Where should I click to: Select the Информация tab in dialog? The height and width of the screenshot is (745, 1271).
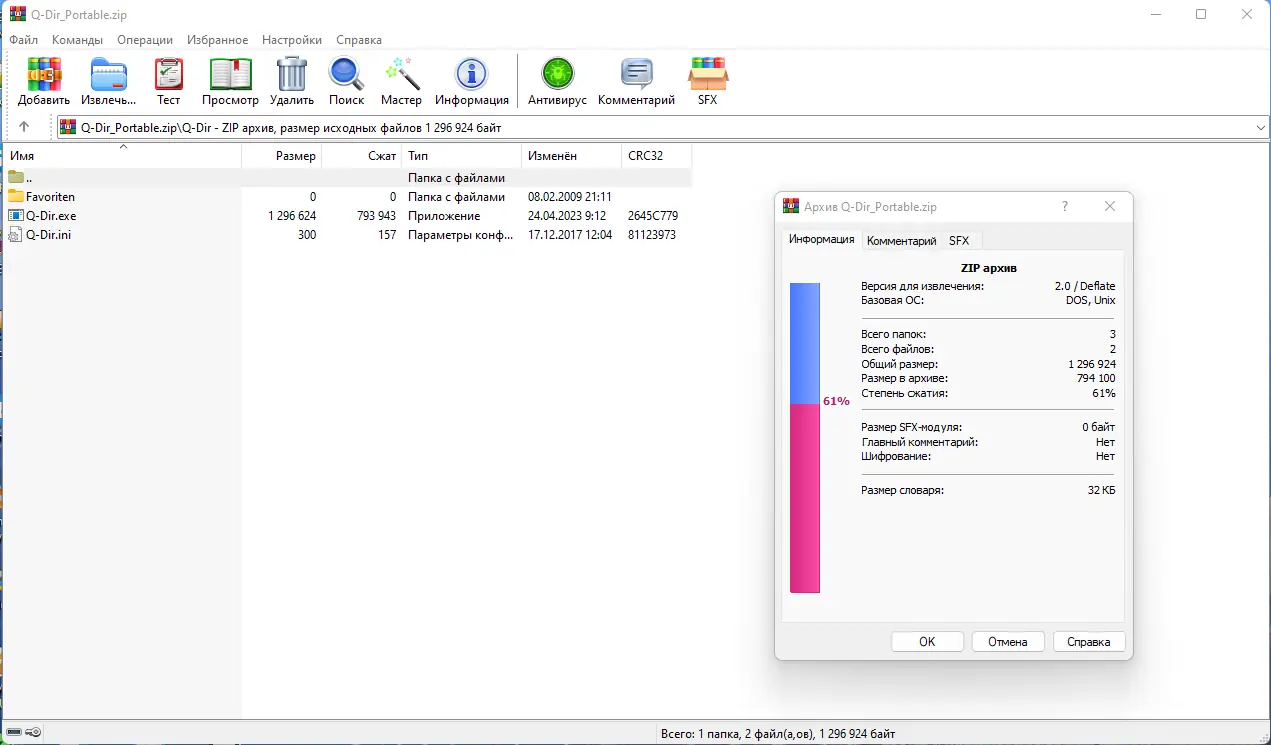pyautogui.click(x=821, y=239)
